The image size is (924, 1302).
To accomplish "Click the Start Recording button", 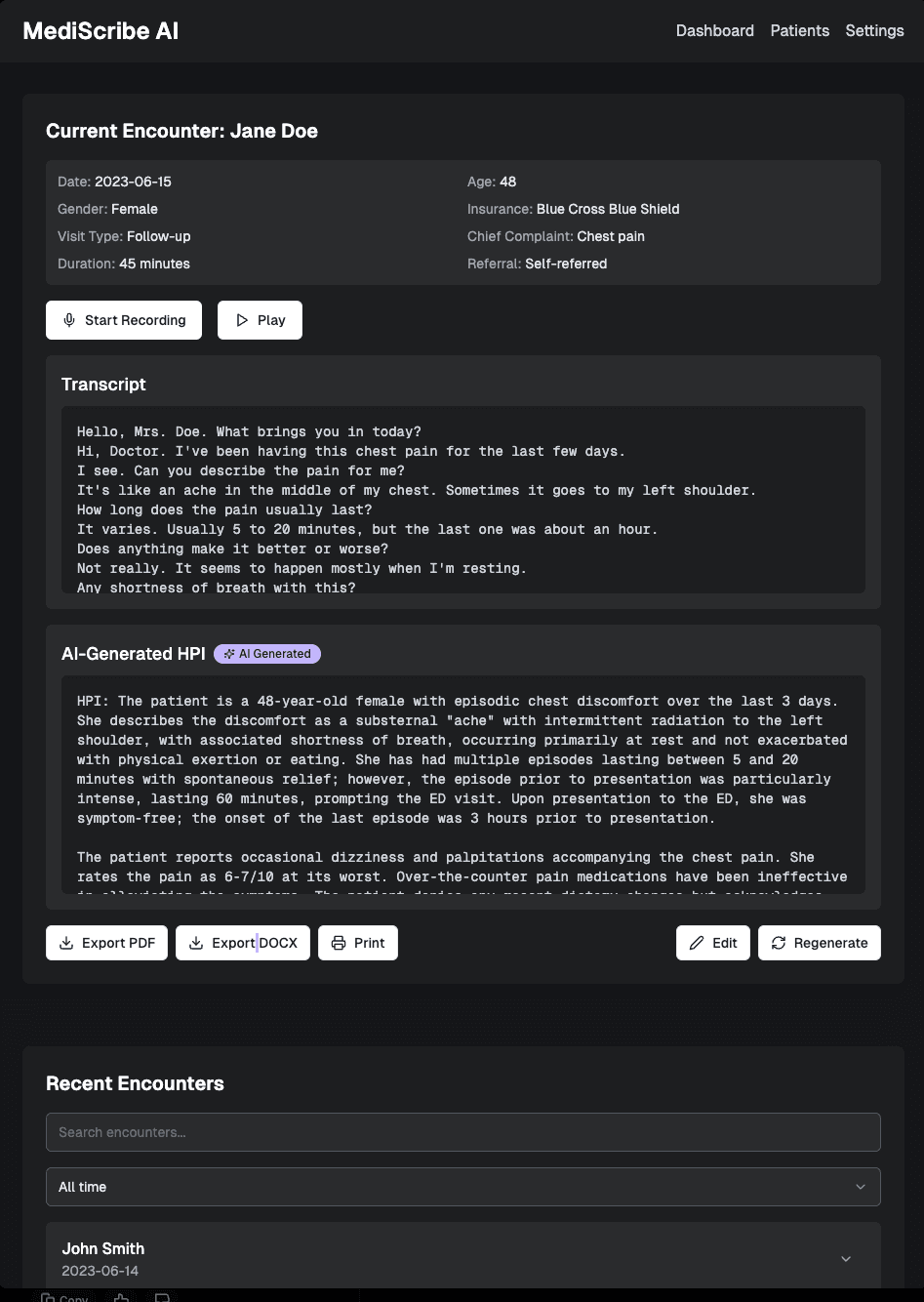I will click(123, 320).
